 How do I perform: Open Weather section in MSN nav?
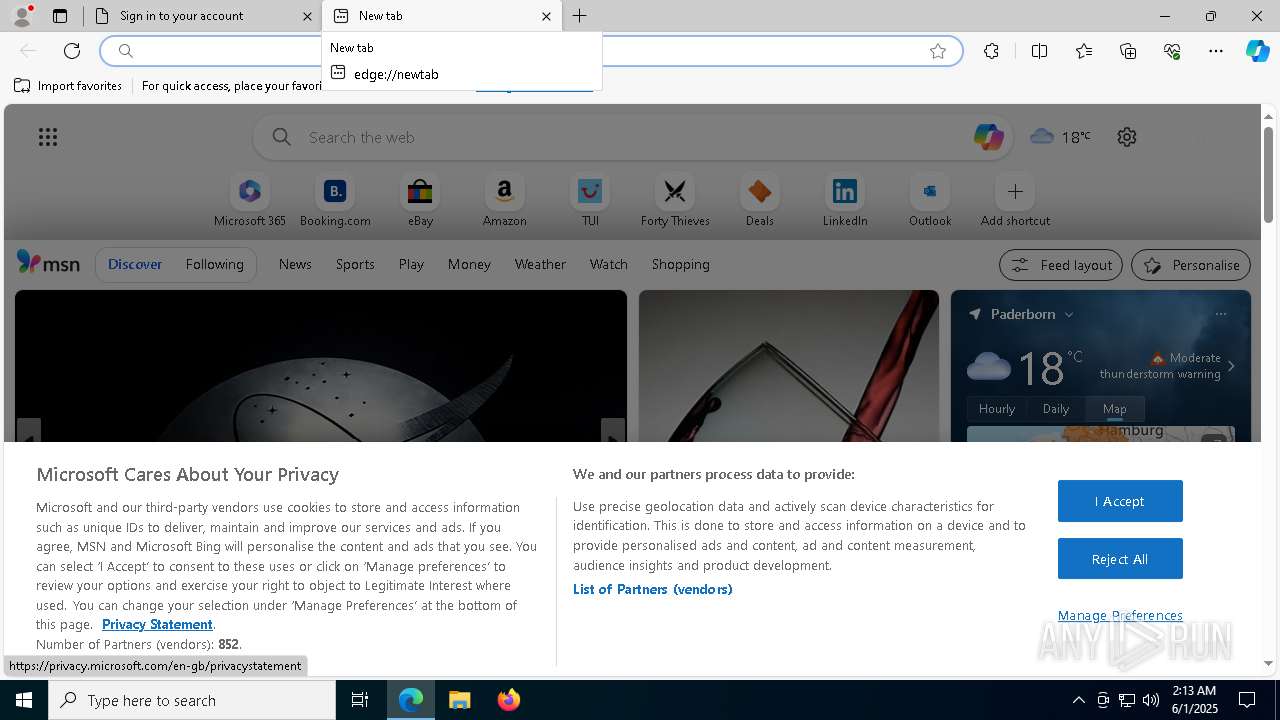(x=540, y=264)
